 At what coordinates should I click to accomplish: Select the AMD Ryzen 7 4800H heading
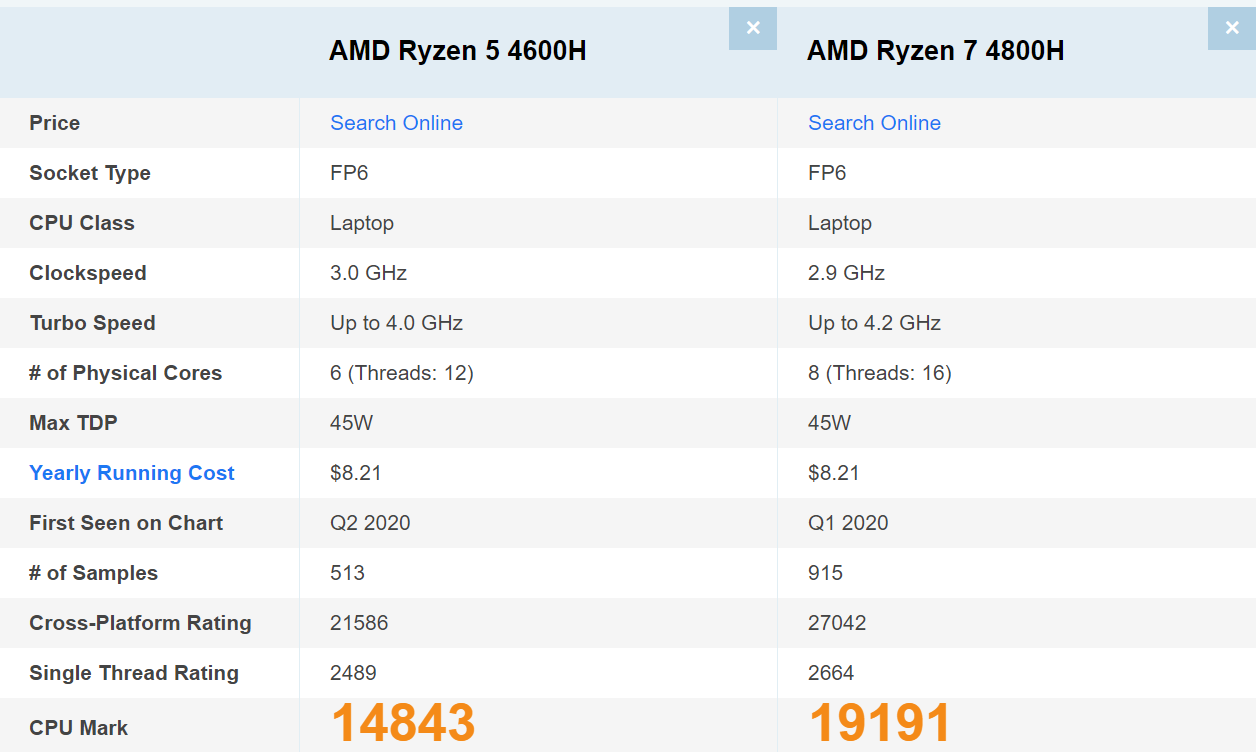[936, 51]
